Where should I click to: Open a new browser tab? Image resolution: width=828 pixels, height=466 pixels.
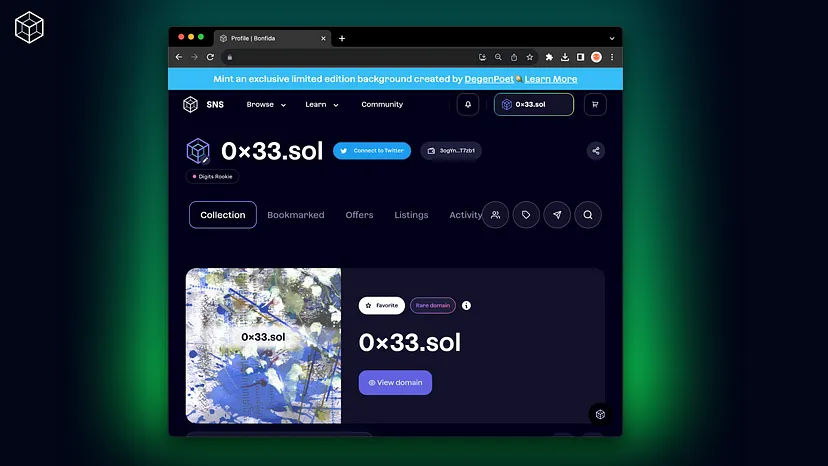coord(342,38)
